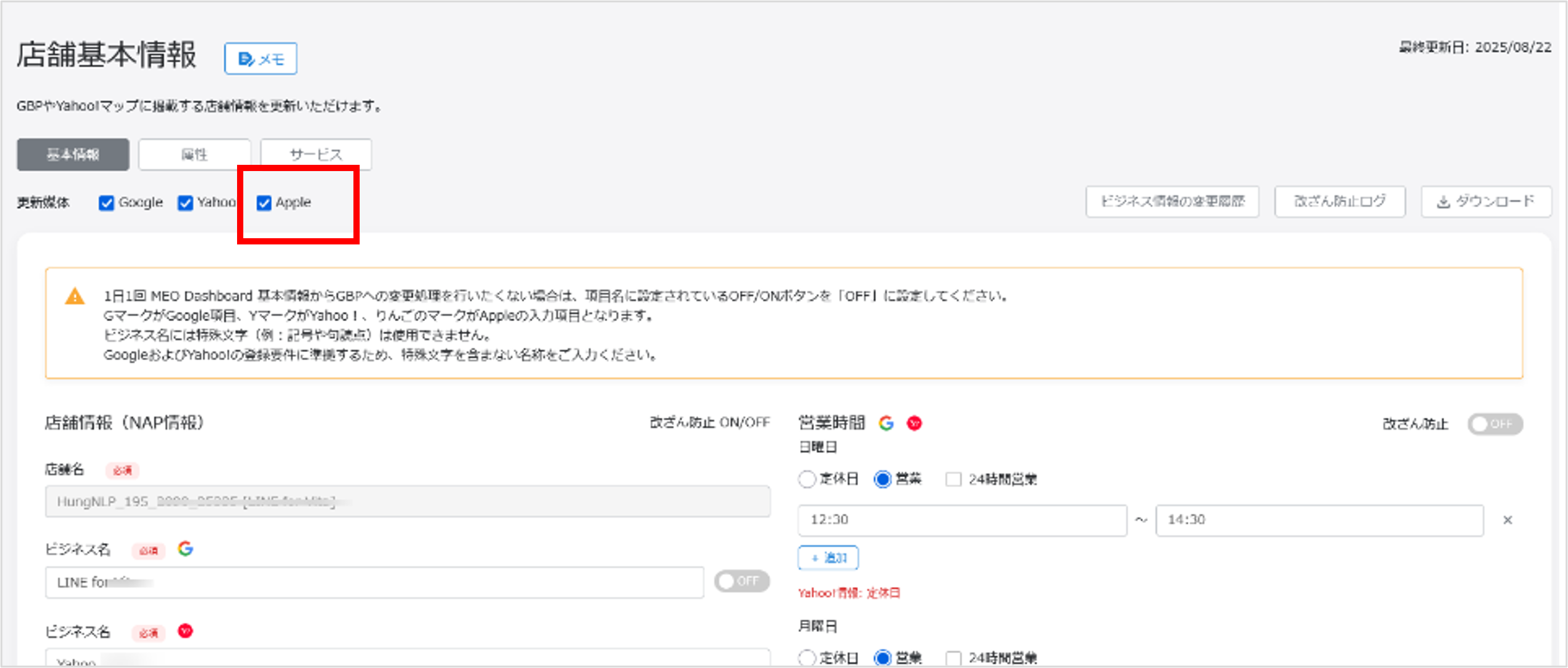Toggle the OFF switch beside ビジネス名 field
Image resolution: width=1568 pixels, height=668 pixels.
click(x=740, y=582)
